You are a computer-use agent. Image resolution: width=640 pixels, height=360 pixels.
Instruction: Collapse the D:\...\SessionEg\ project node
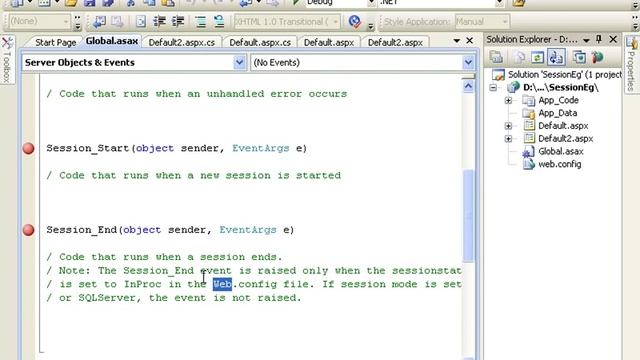pos(493,87)
